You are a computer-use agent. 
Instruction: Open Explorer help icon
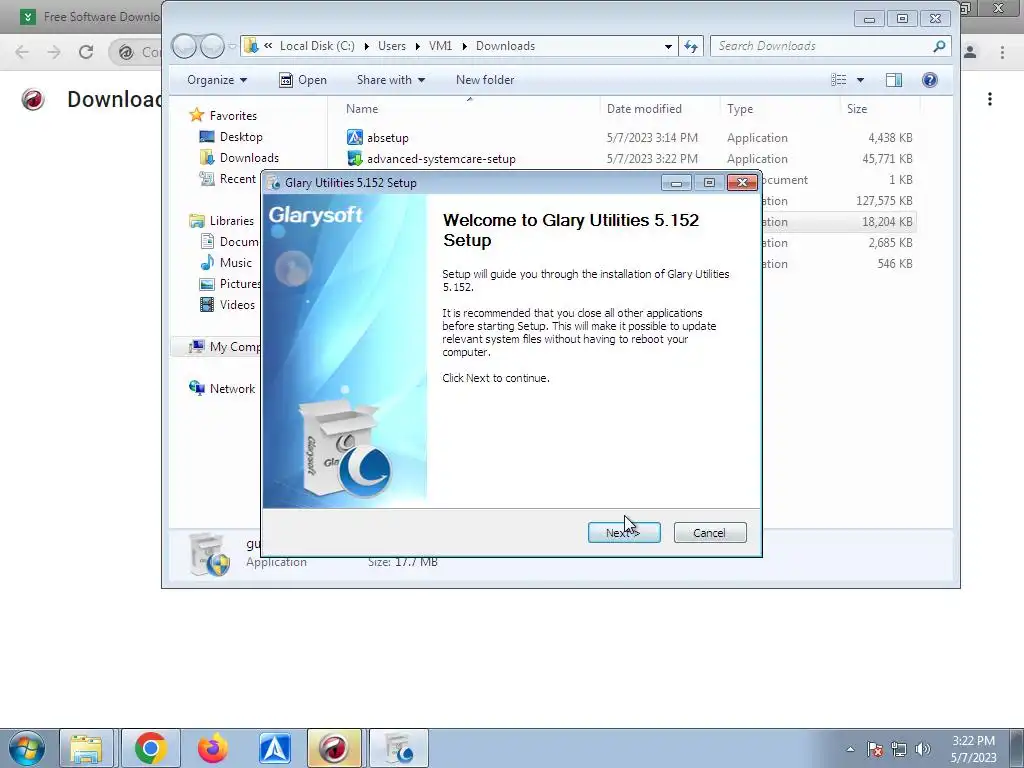pyautogui.click(x=930, y=80)
